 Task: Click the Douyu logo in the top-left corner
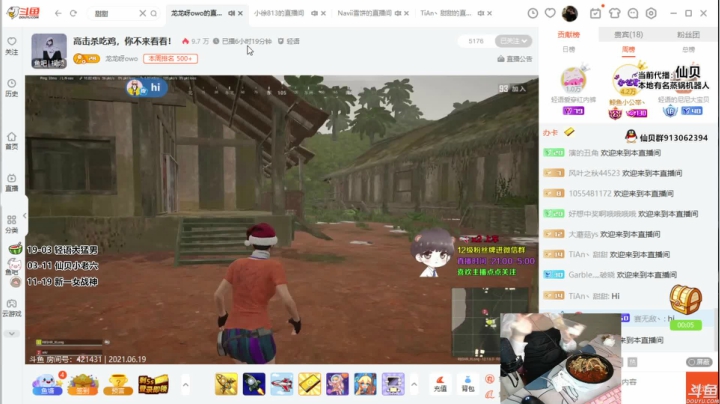click(23, 13)
